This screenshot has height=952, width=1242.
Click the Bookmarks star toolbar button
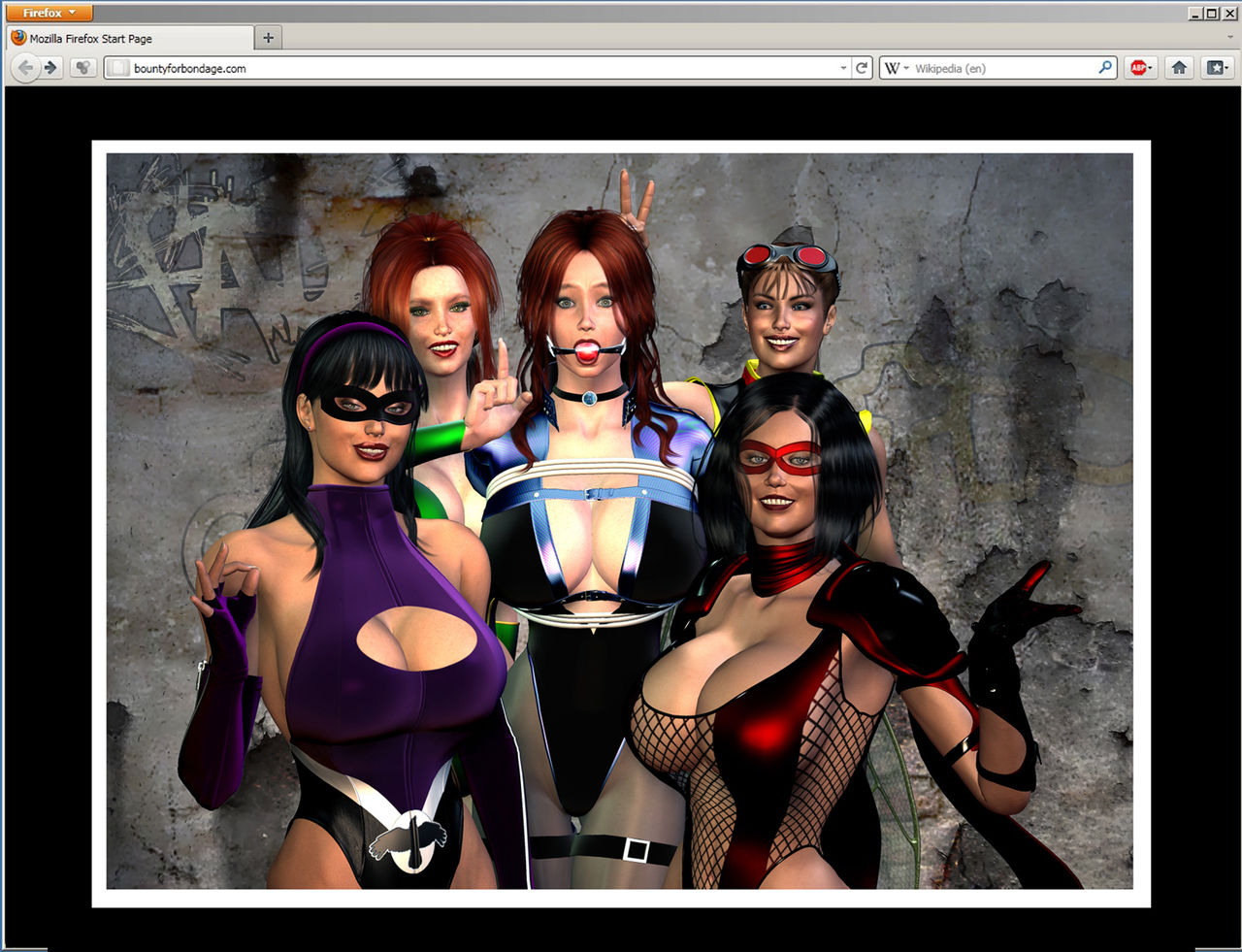coord(1214,68)
